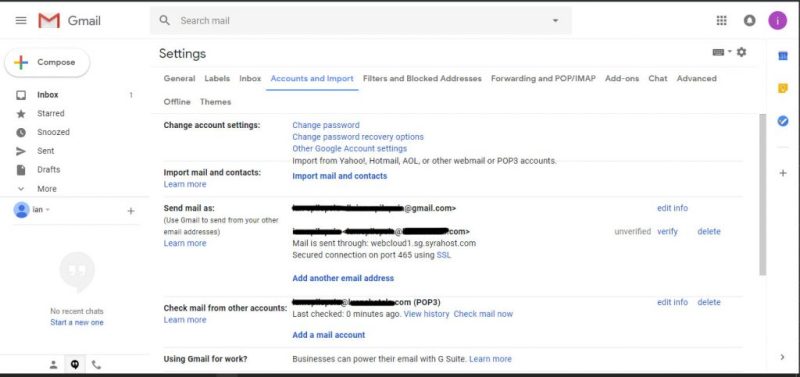Screen dimensions: 800x377
Task: Click Check mail now
Action: [x=483, y=314]
